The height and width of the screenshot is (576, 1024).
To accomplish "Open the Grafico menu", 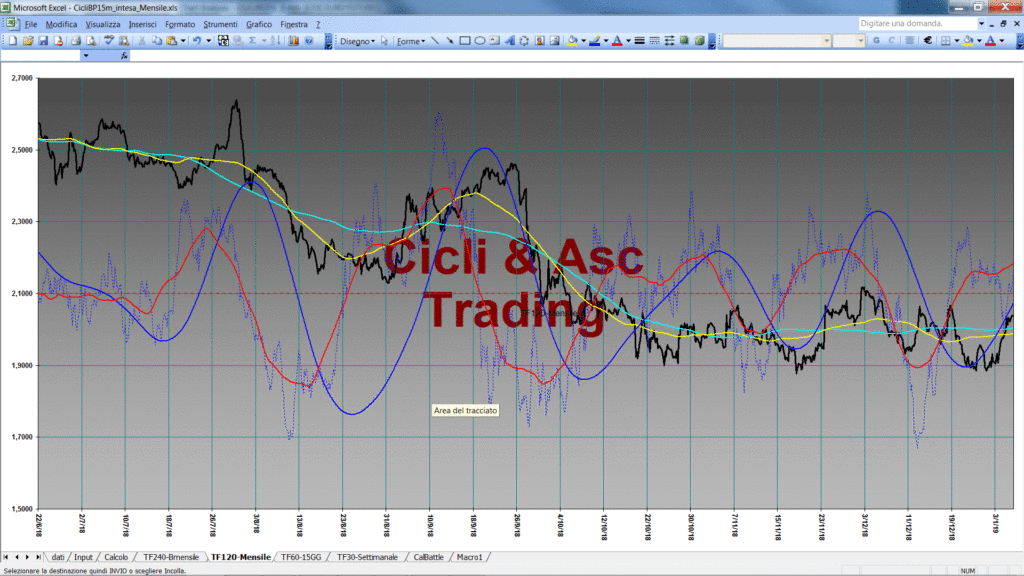I will (259, 24).
